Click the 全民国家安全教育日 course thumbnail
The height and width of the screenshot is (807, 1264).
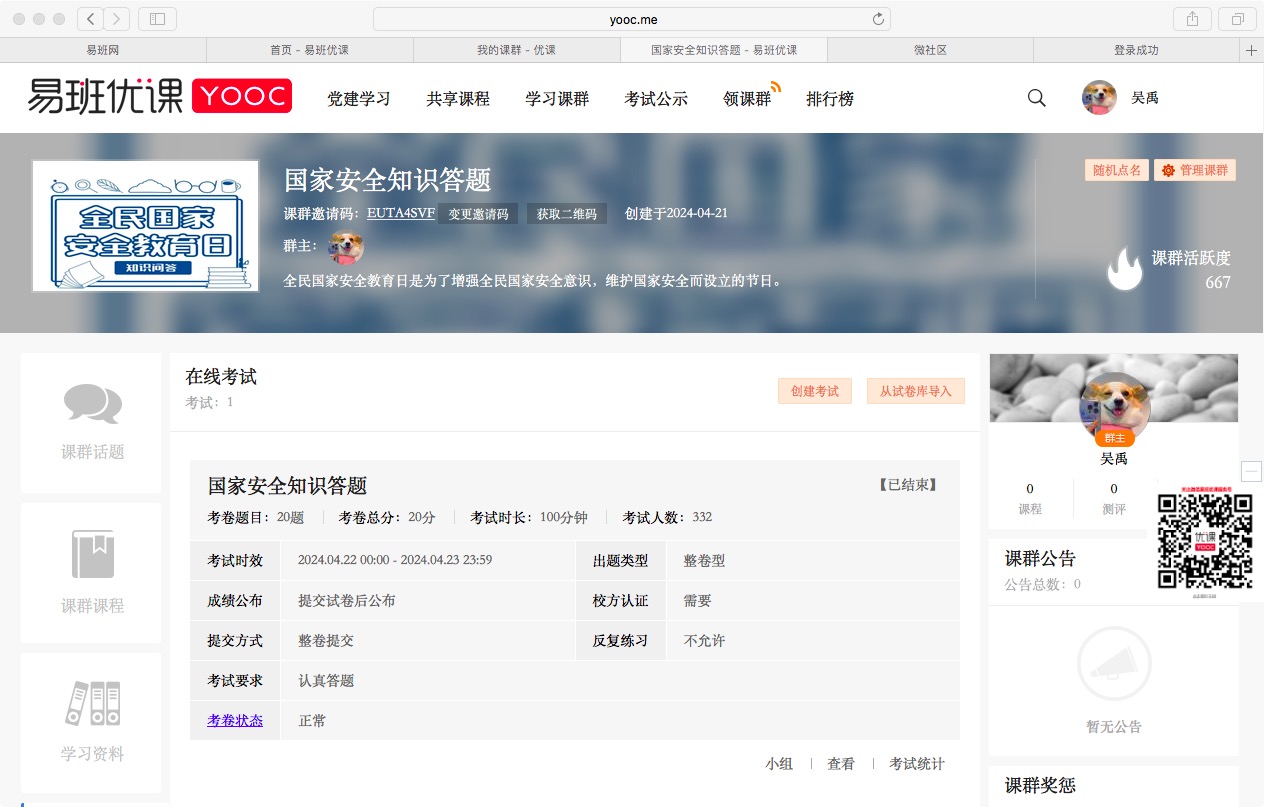tap(146, 226)
